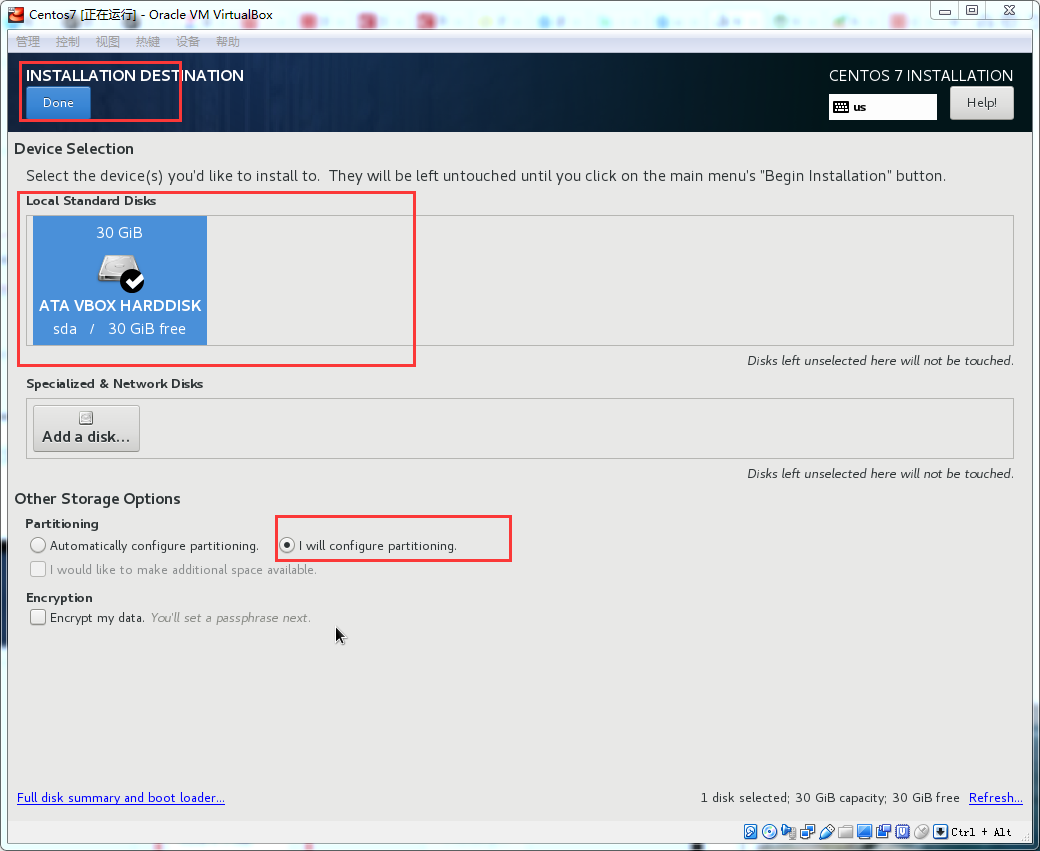Click the mouse integration status icon

pos(921,832)
